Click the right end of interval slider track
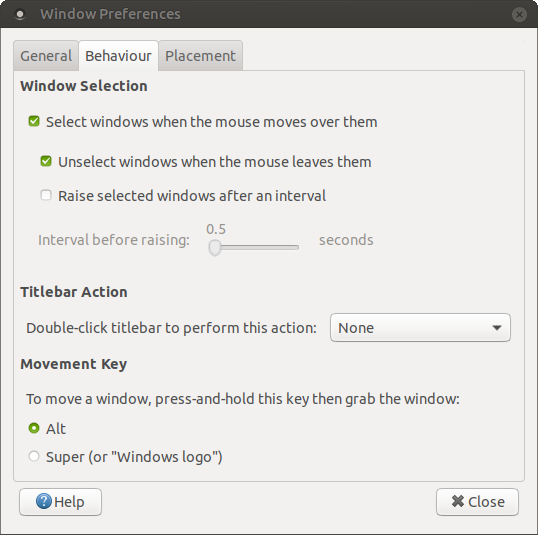The height and width of the screenshot is (535, 538). [296, 247]
